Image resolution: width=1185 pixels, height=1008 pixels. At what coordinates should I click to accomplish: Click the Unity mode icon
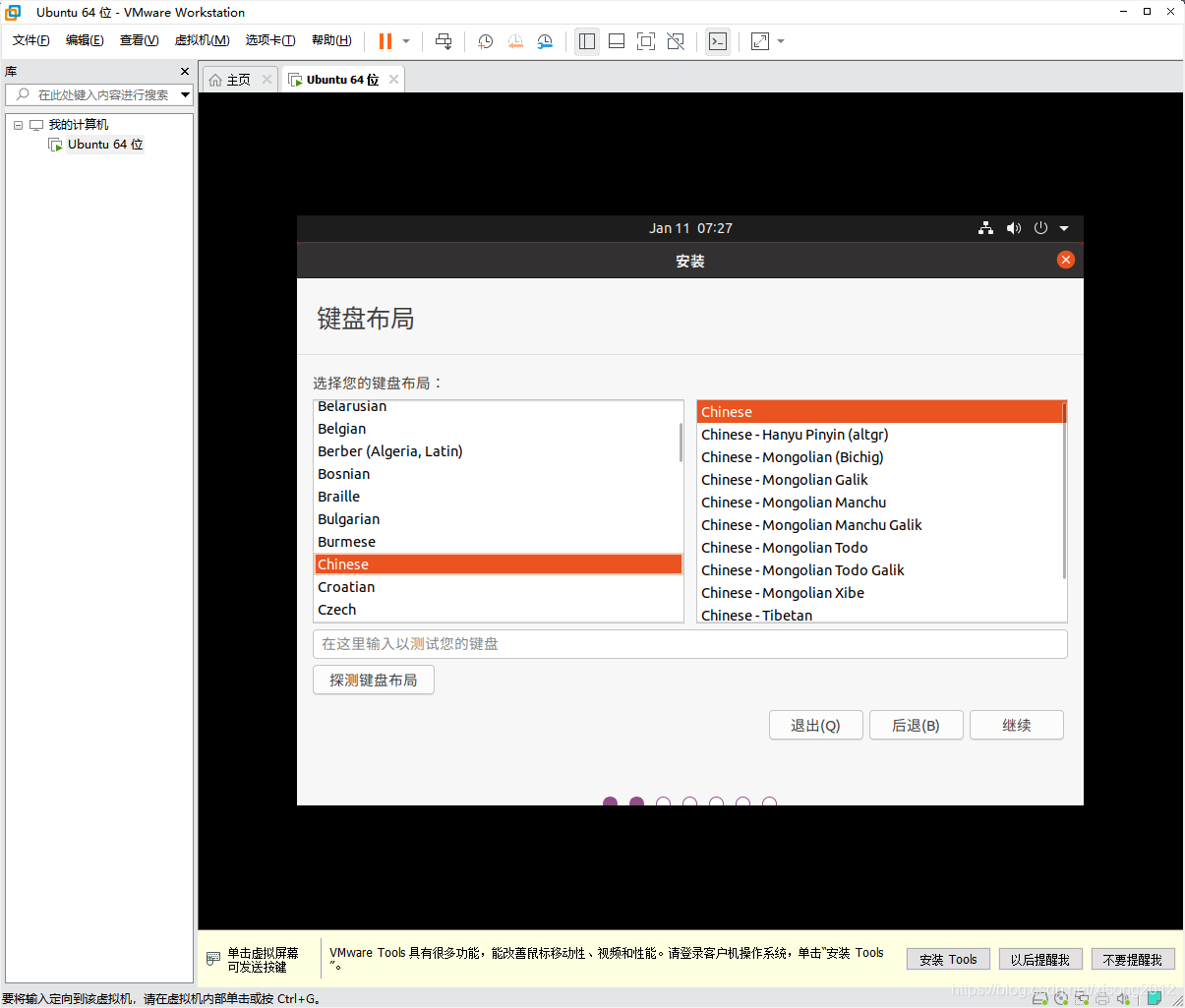676,41
